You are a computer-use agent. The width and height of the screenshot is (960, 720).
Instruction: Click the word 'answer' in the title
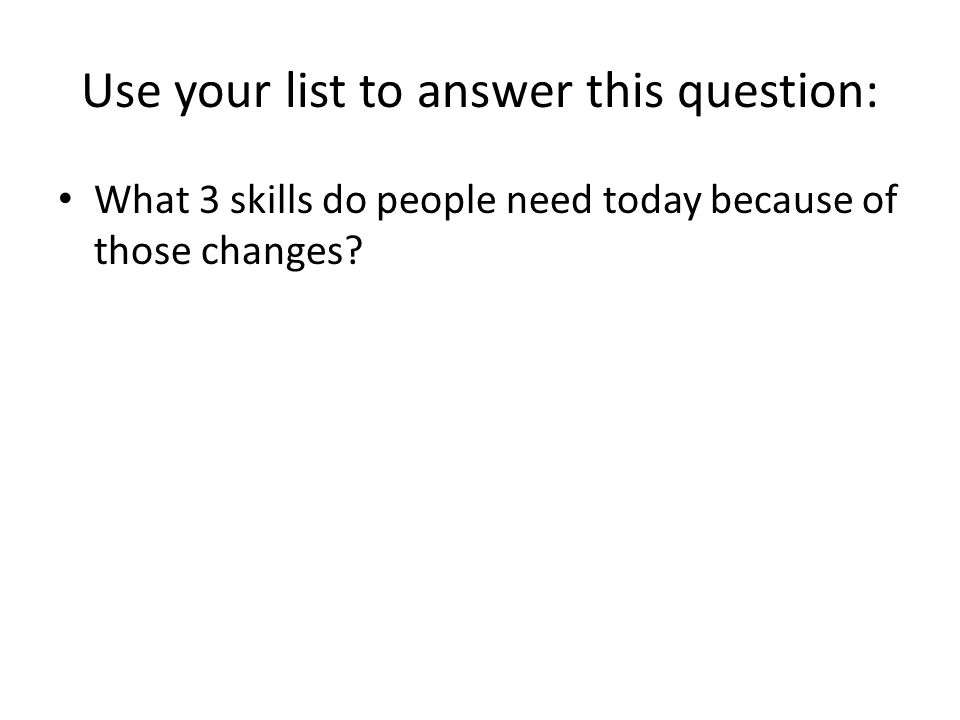[495, 94]
